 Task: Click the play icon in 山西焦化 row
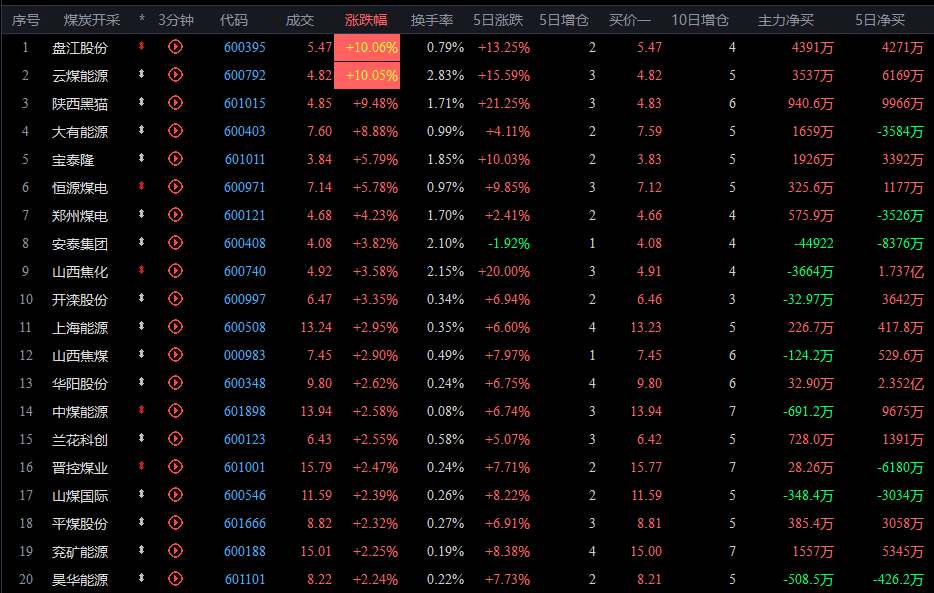(x=176, y=271)
